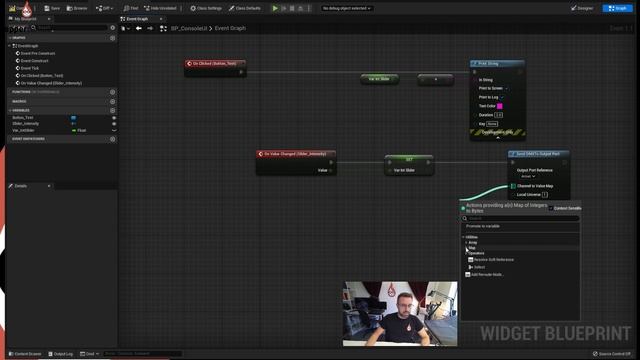Open the Output Port Reference dropdown

(x=528, y=176)
